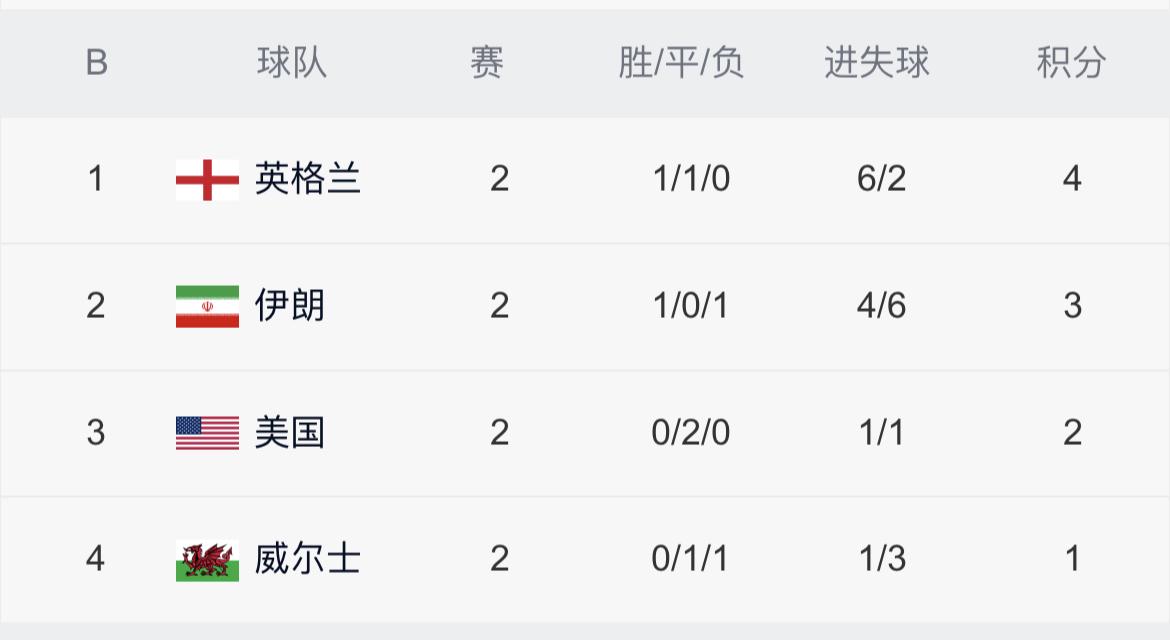Screen dimensions: 1170x640
Task: Open team 英格兰 from standings
Action: [307, 180]
